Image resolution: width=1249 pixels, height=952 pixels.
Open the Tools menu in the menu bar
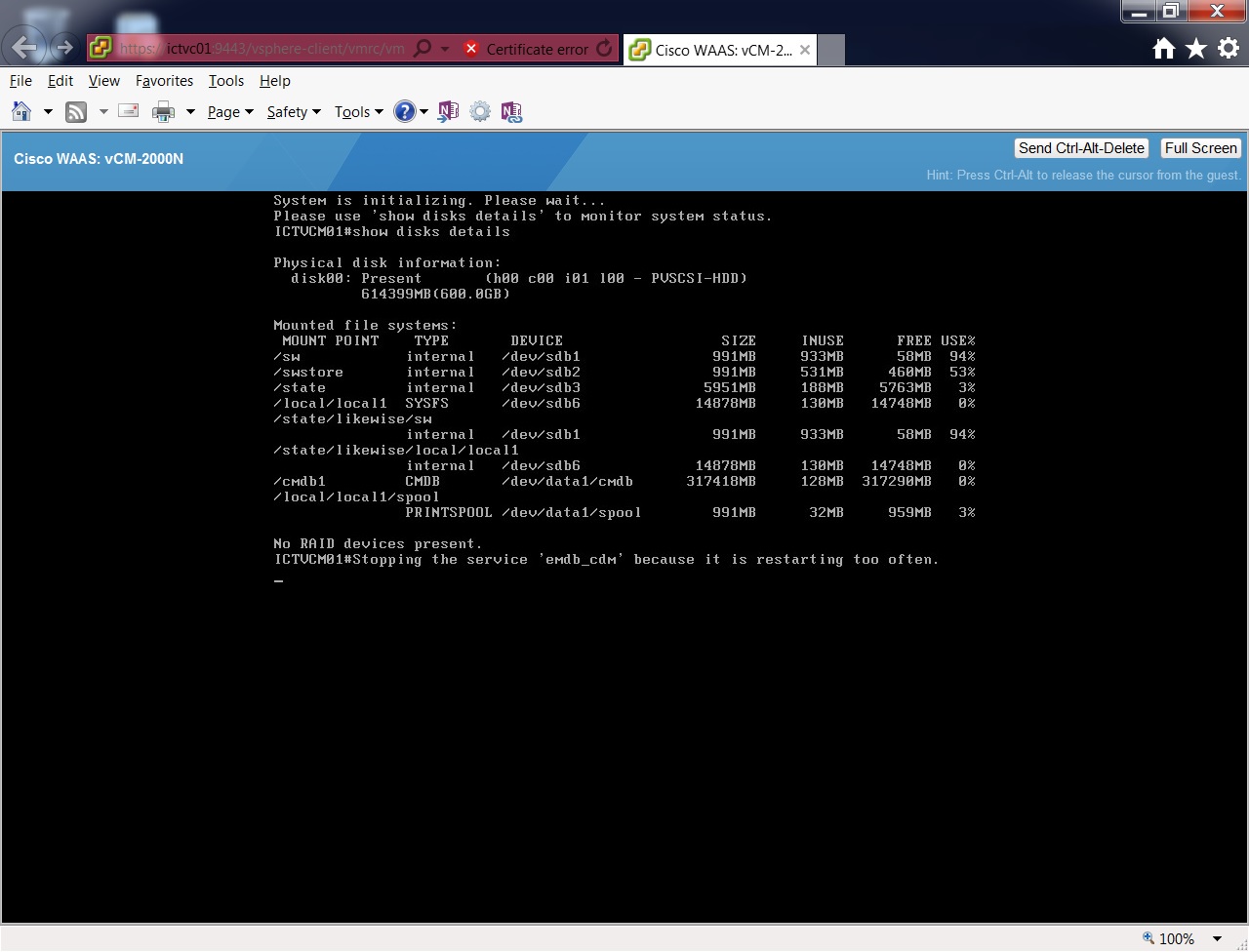pyautogui.click(x=226, y=81)
